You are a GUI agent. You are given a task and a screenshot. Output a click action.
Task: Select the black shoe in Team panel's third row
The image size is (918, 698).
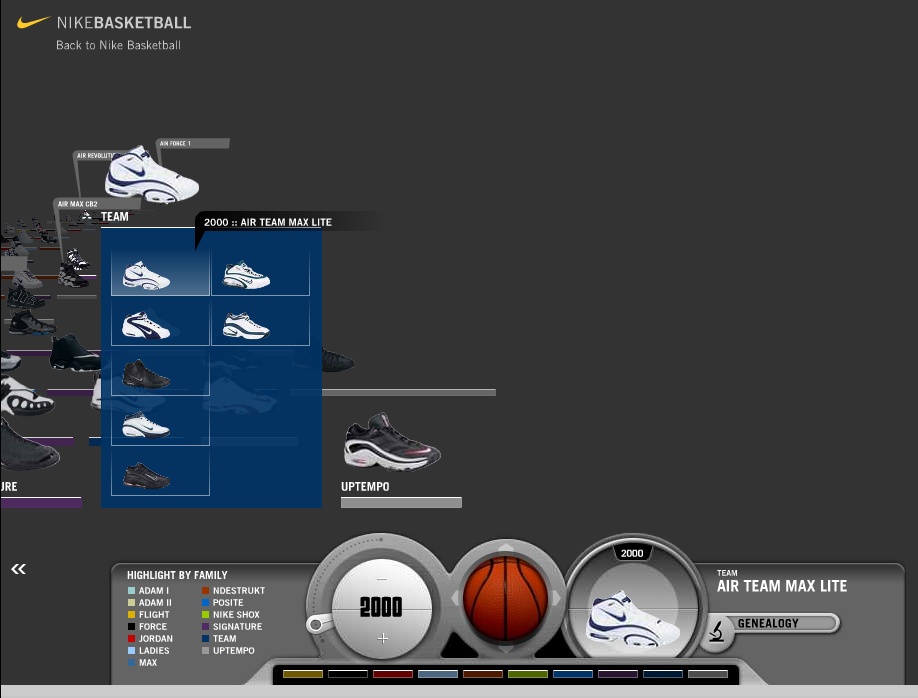click(160, 372)
